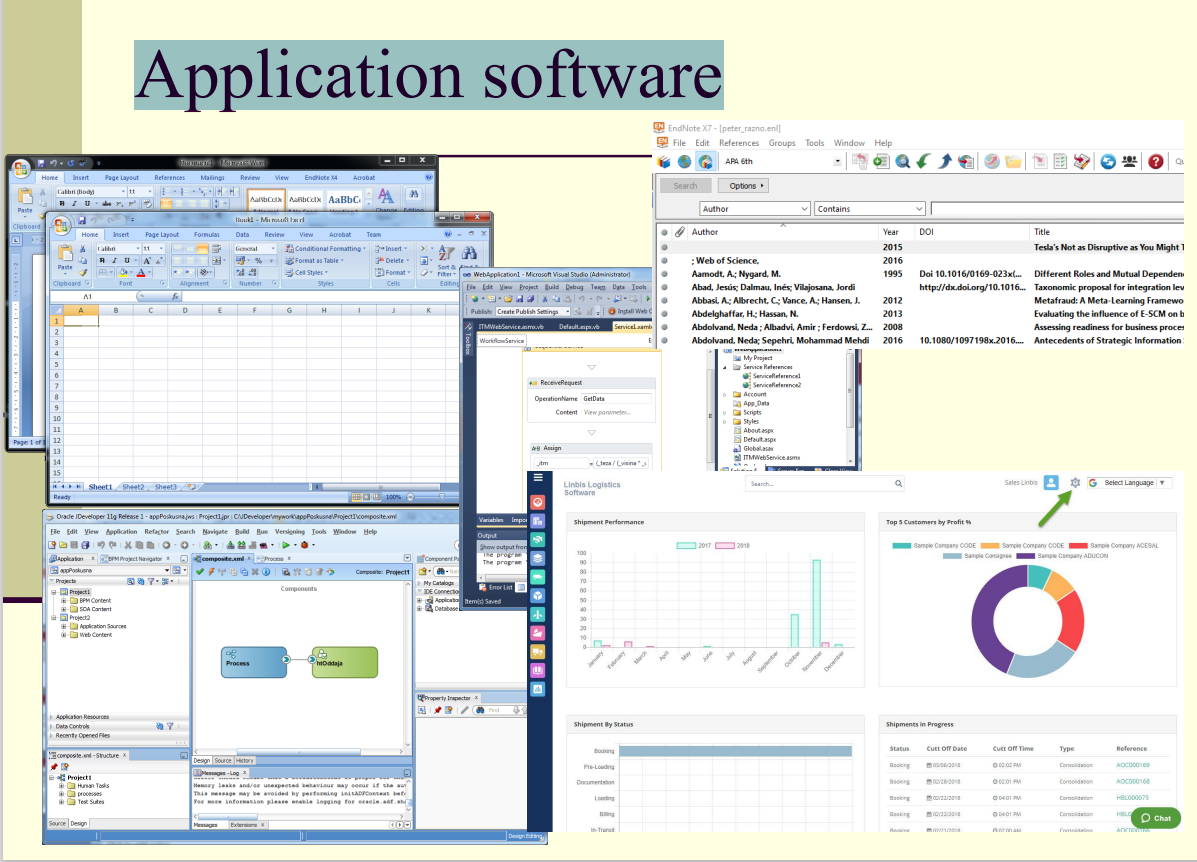Switch EndNote to Online Search Mode globe icon

685,162
